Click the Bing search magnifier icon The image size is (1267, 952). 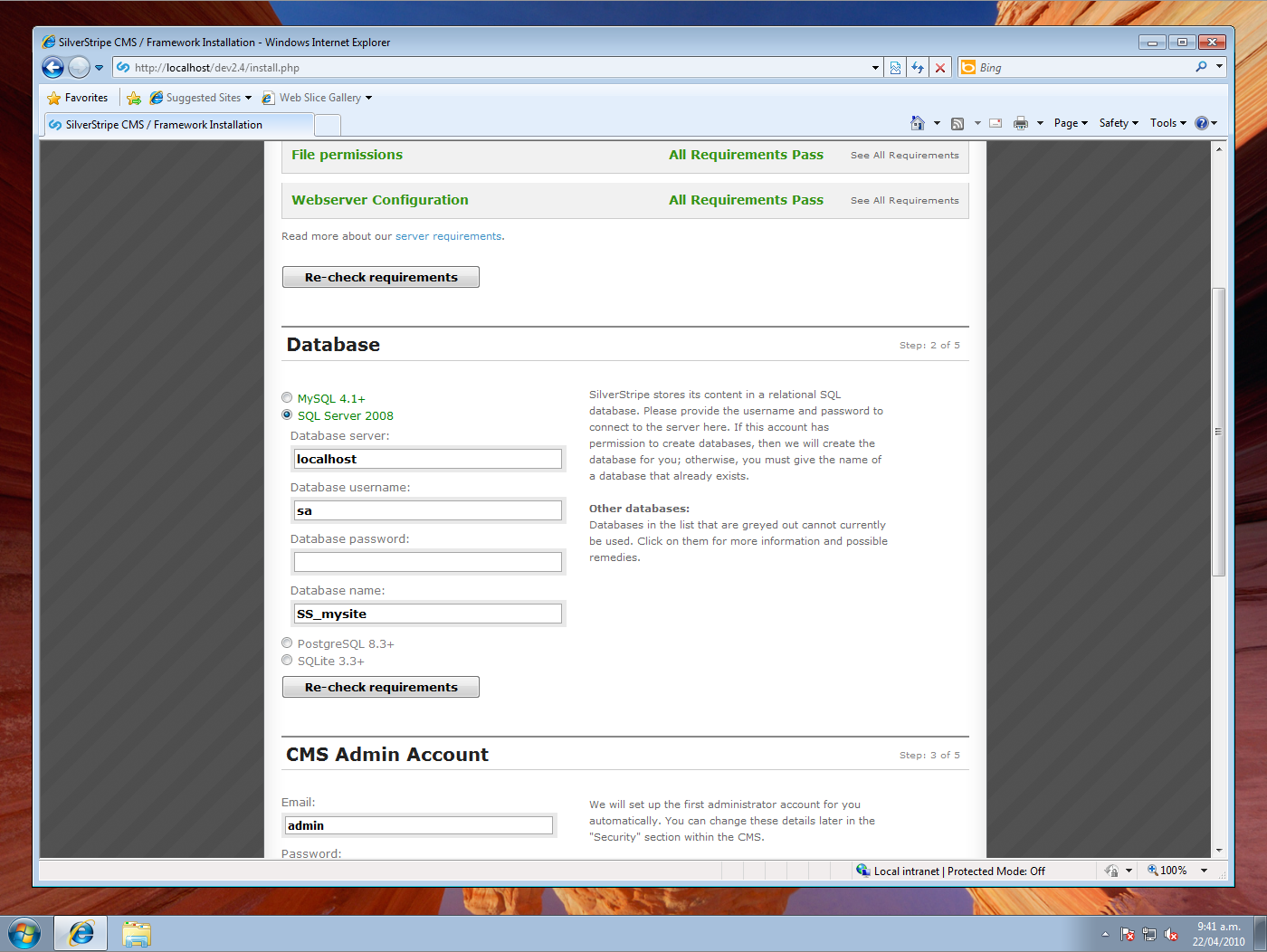pos(1200,66)
